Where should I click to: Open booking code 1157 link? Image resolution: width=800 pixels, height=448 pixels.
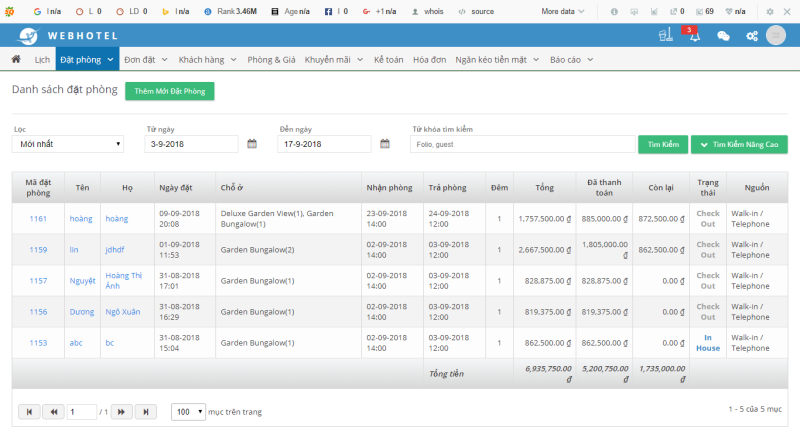38,281
